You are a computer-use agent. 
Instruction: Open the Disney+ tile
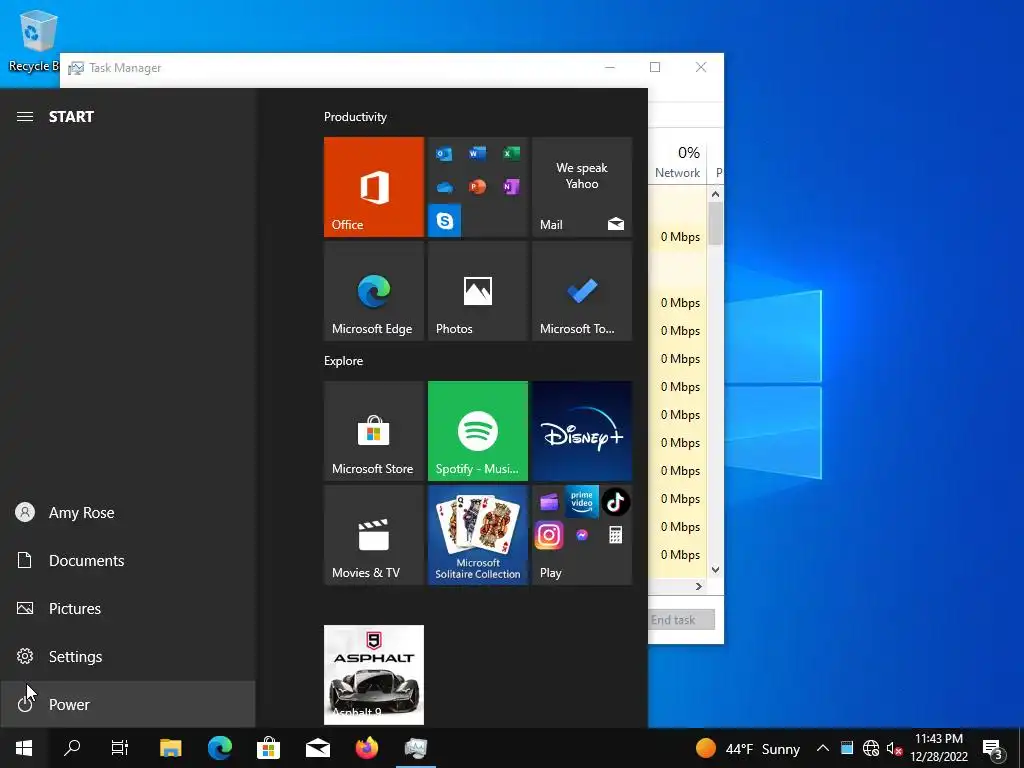(582, 431)
